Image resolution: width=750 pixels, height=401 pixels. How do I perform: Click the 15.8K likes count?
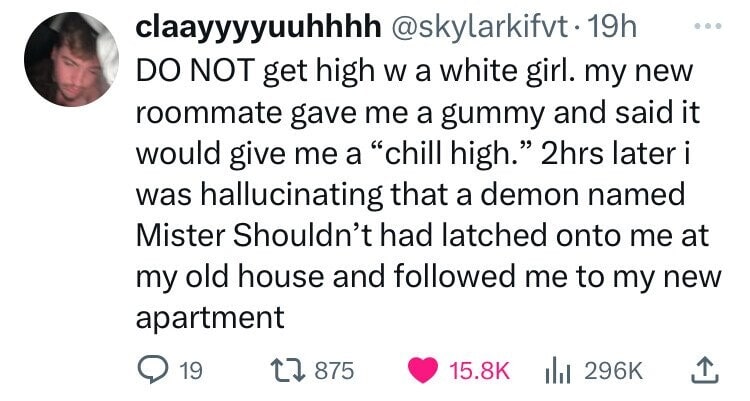tap(480, 371)
